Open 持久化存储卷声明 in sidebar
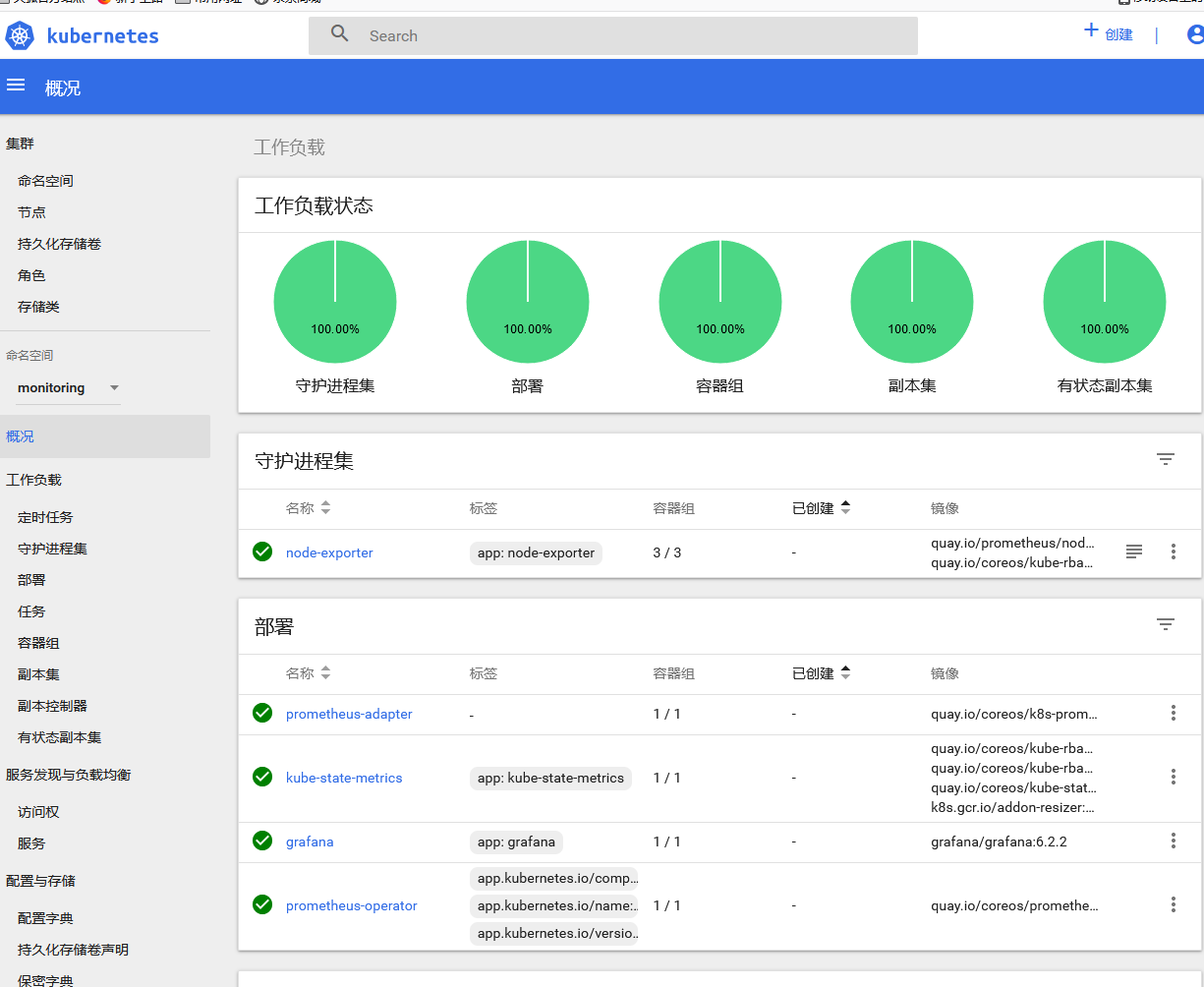This screenshot has width=1204, height=987. coord(73,950)
